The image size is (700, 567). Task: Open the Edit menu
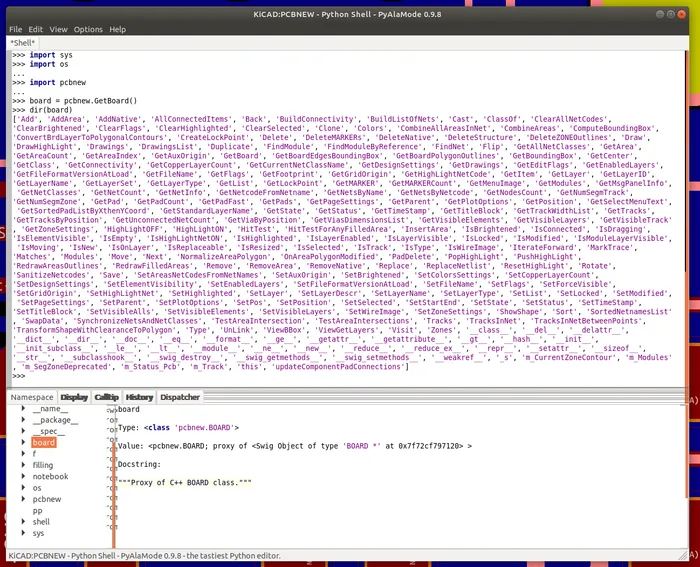(36, 30)
